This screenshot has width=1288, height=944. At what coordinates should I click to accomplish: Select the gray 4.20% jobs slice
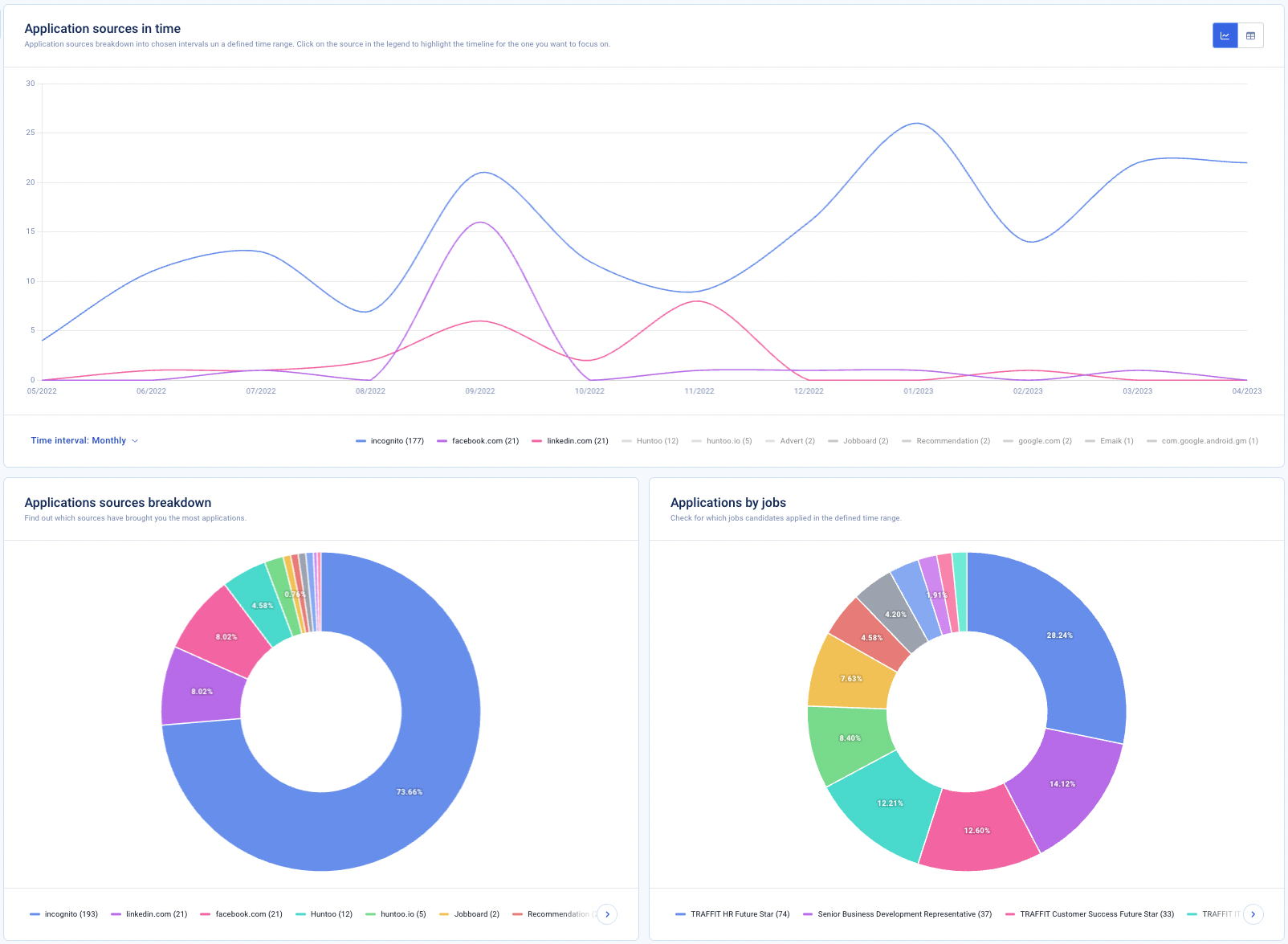click(895, 614)
